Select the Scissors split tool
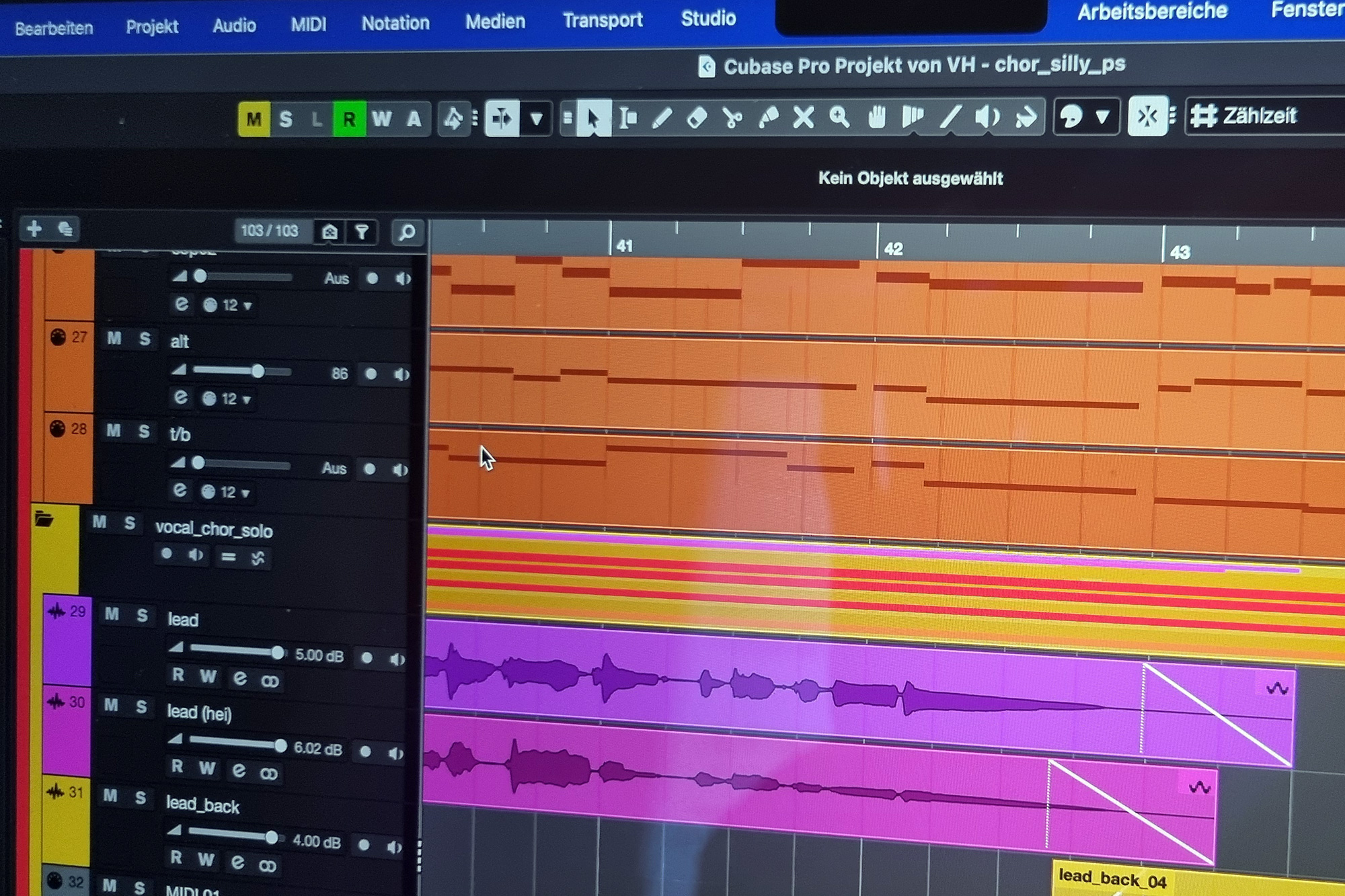The width and height of the screenshot is (1345, 896). pyautogui.click(x=732, y=118)
